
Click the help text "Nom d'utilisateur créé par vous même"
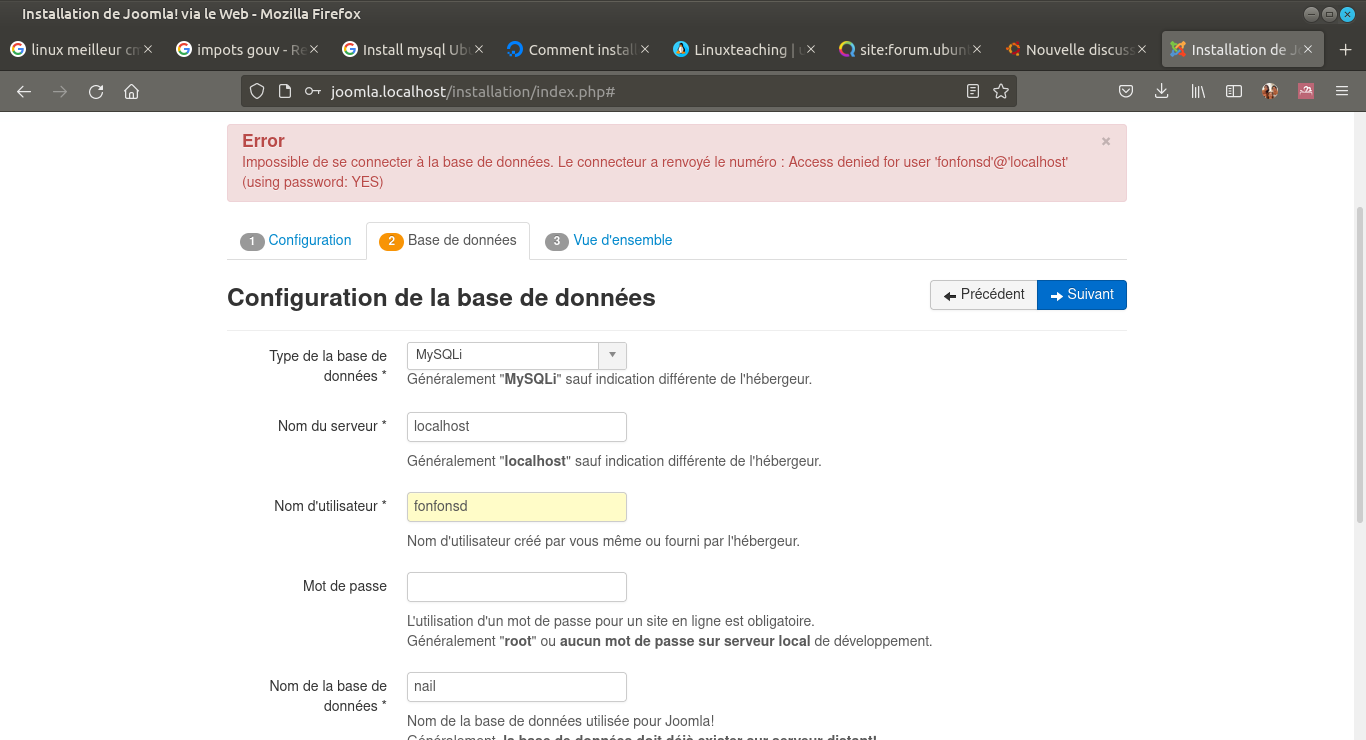pyautogui.click(x=603, y=542)
